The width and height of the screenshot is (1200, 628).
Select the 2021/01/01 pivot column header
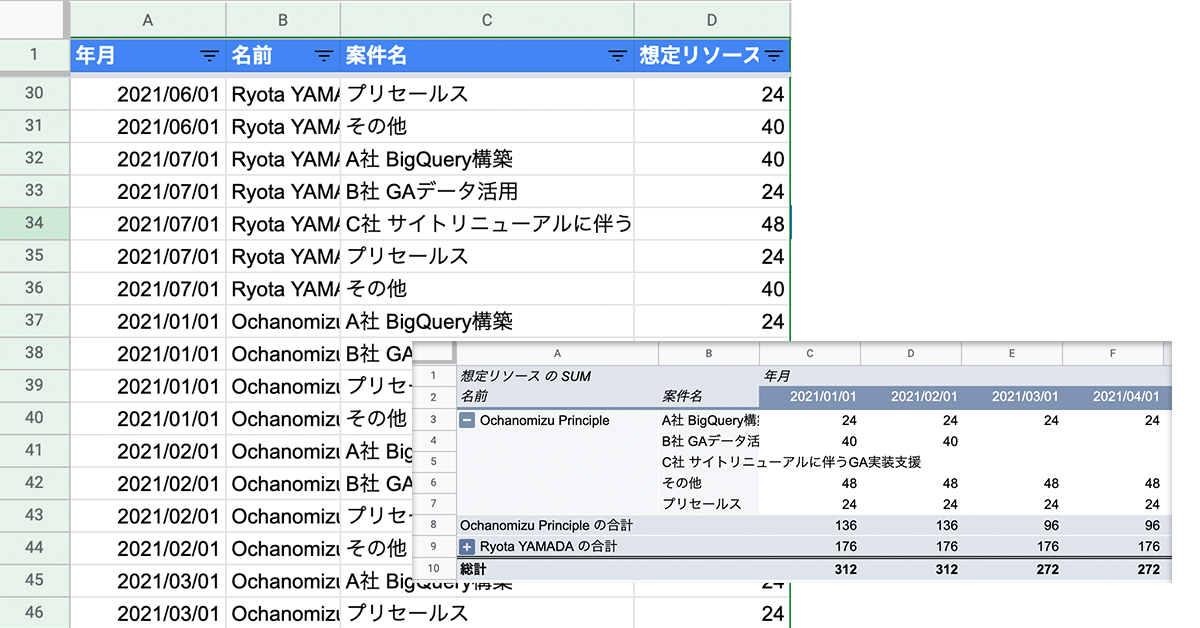809,397
